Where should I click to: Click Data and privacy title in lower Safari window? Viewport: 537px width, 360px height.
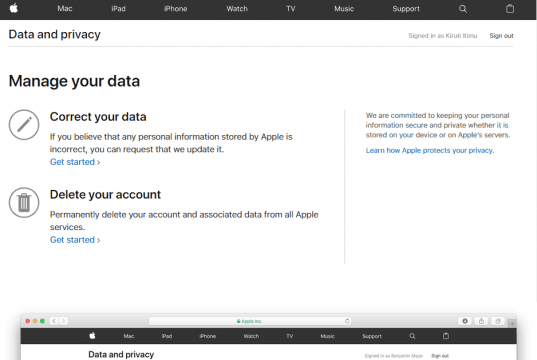click(121, 355)
